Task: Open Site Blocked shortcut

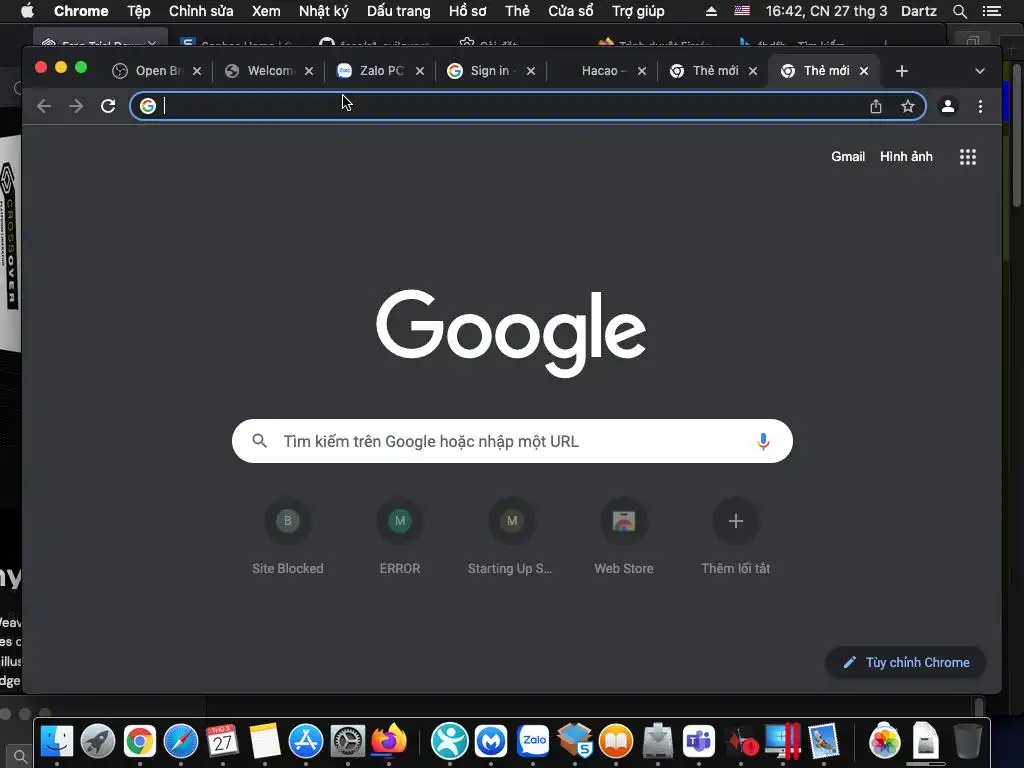Action: pyautogui.click(x=288, y=537)
